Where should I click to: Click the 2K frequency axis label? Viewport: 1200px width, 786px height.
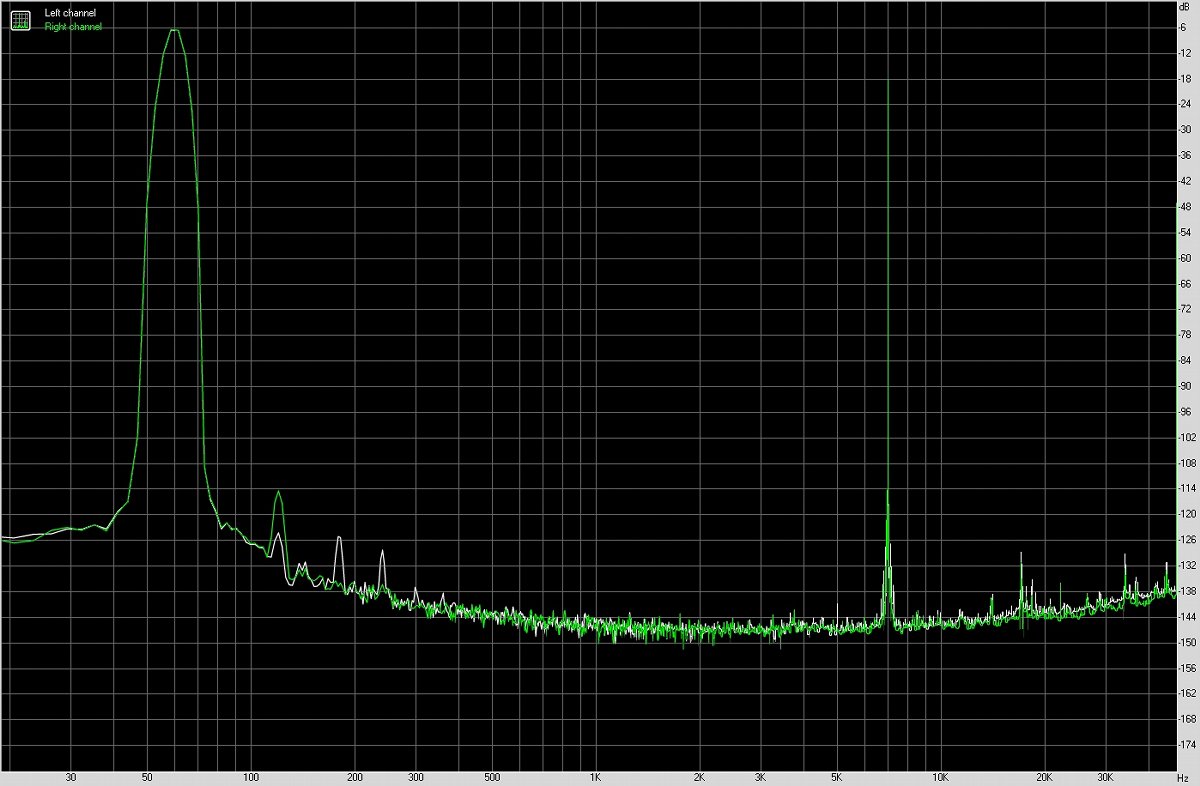pyautogui.click(x=699, y=776)
